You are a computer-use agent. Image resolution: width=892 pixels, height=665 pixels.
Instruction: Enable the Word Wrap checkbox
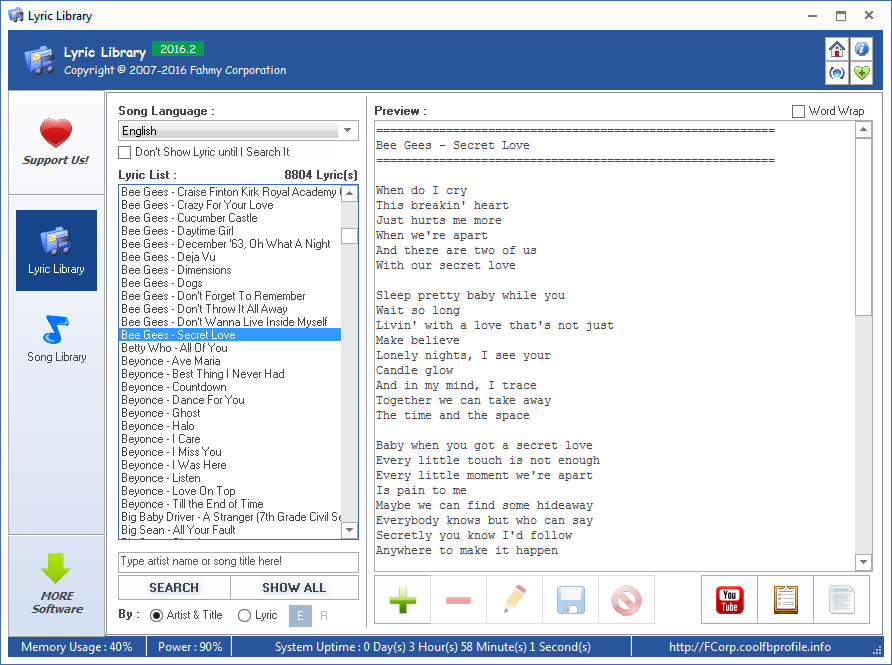click(798, 111)
